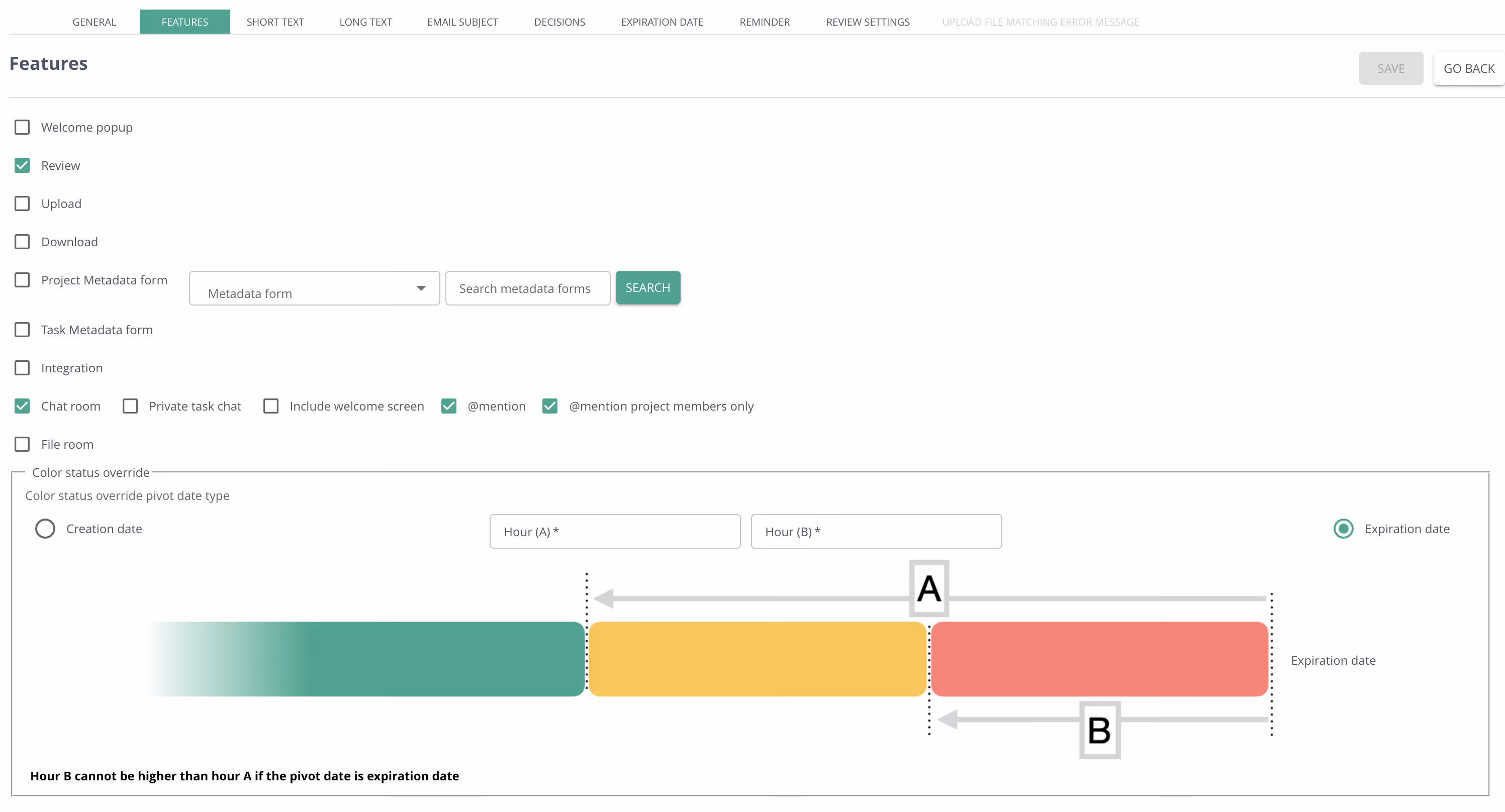Enable the Integration checkbox
This screenshot has height=812, width=1505.
point(22,368)
